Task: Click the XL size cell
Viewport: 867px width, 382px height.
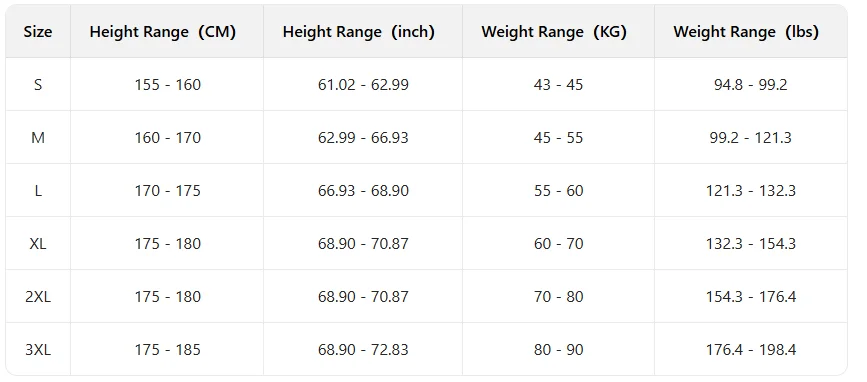Action: [x=38, y=244]
